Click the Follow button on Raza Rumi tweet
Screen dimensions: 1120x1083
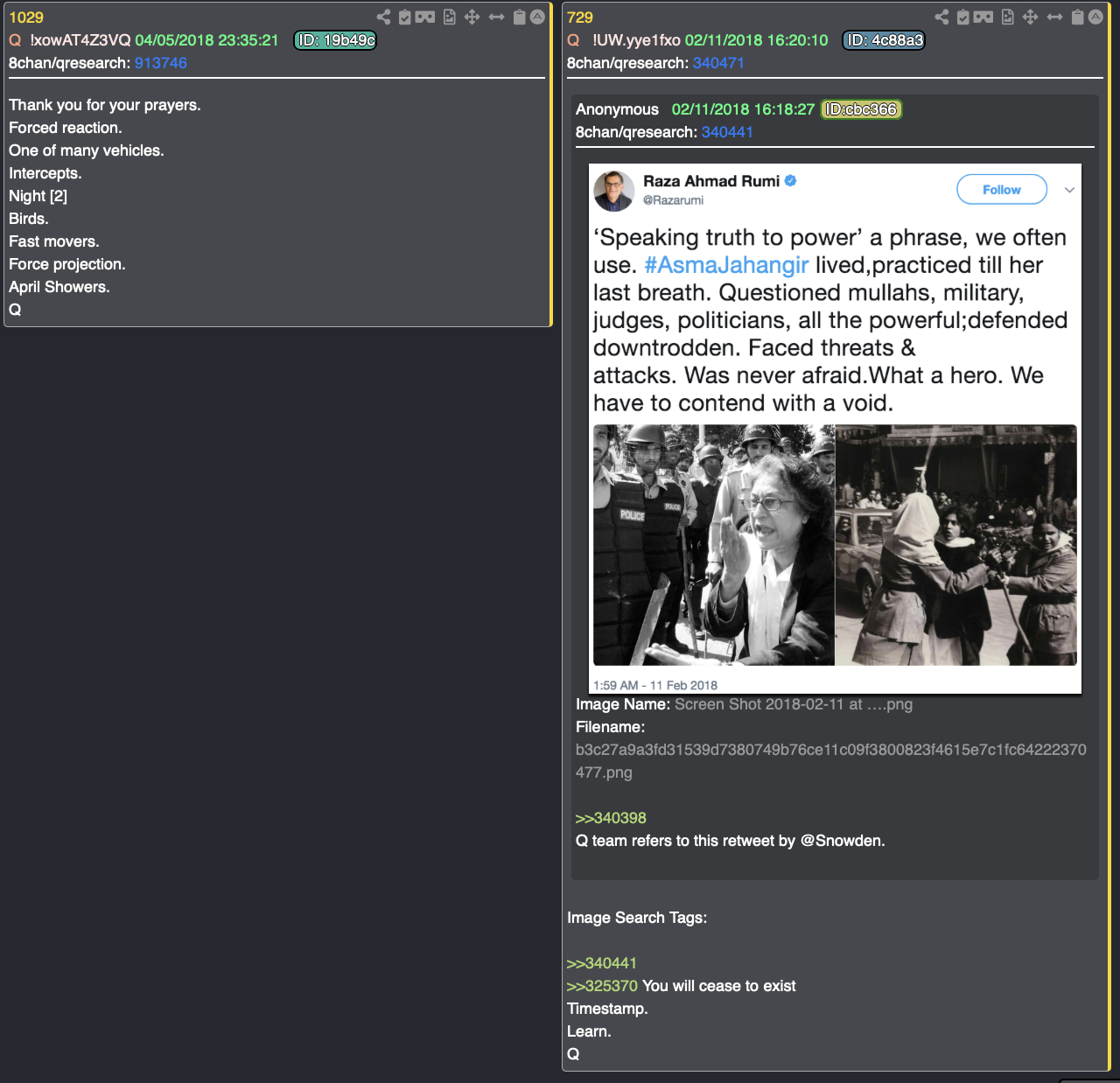tap(1002, 190)
